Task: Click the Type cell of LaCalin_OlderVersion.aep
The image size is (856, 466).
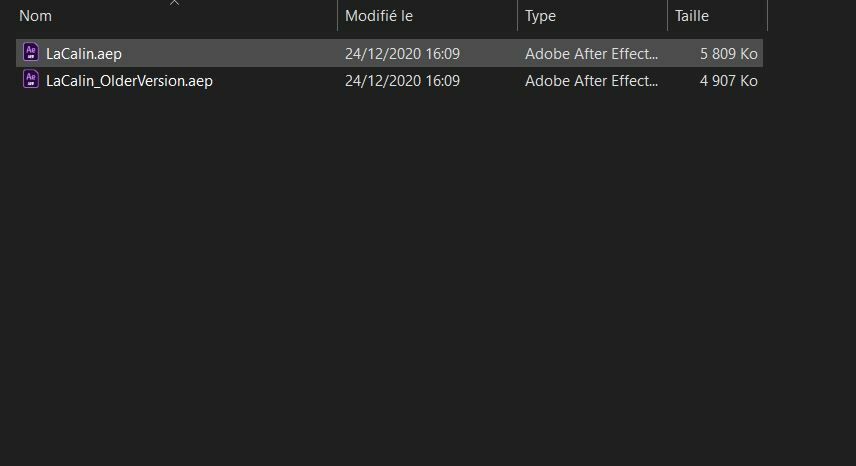Action: tap(591, 81)
